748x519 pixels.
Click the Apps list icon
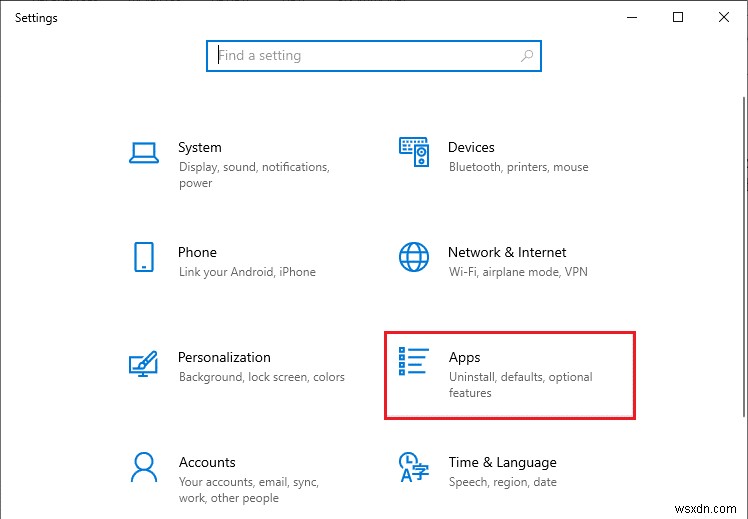414,362
